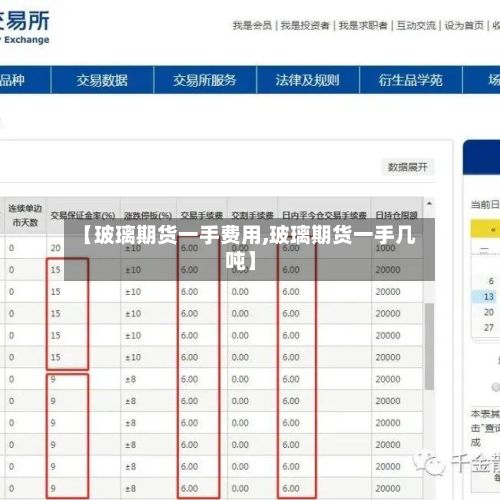This screenshot has width=500, height=500.
Task: Select date 6 in the calendar
Action: click(491, 281)
